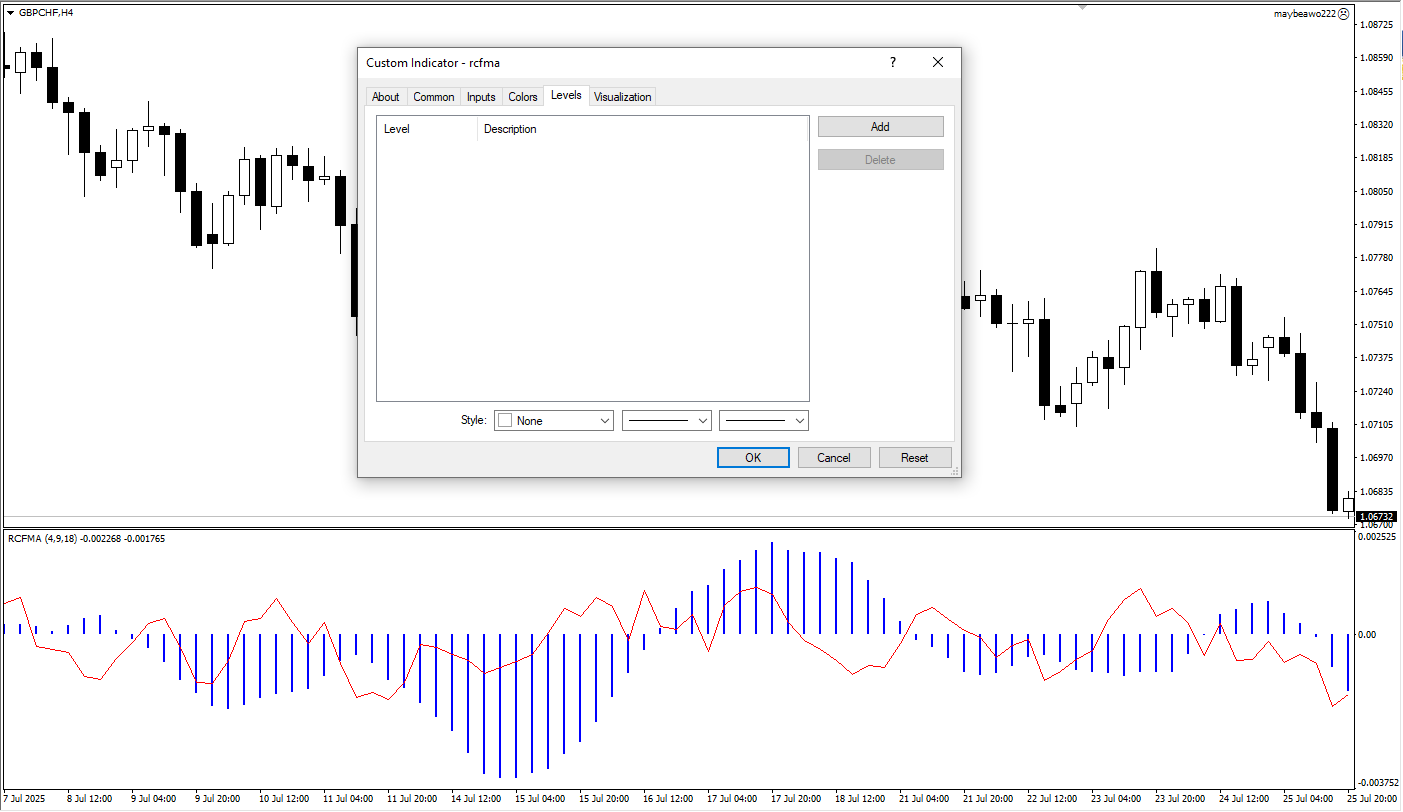Click the account profile icon near maybeawo222
The height and width of the screenshot is (812, 1403).
(x=1344, y=14)
